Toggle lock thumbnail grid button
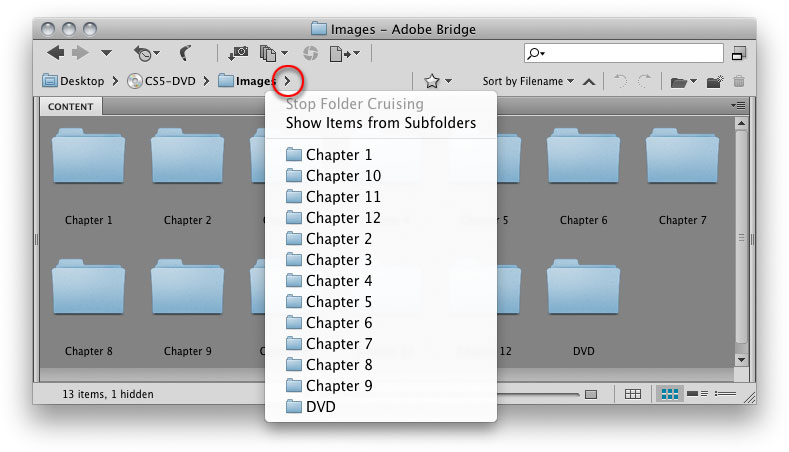Viewport: 789px width, 452px height. point(633,394)
